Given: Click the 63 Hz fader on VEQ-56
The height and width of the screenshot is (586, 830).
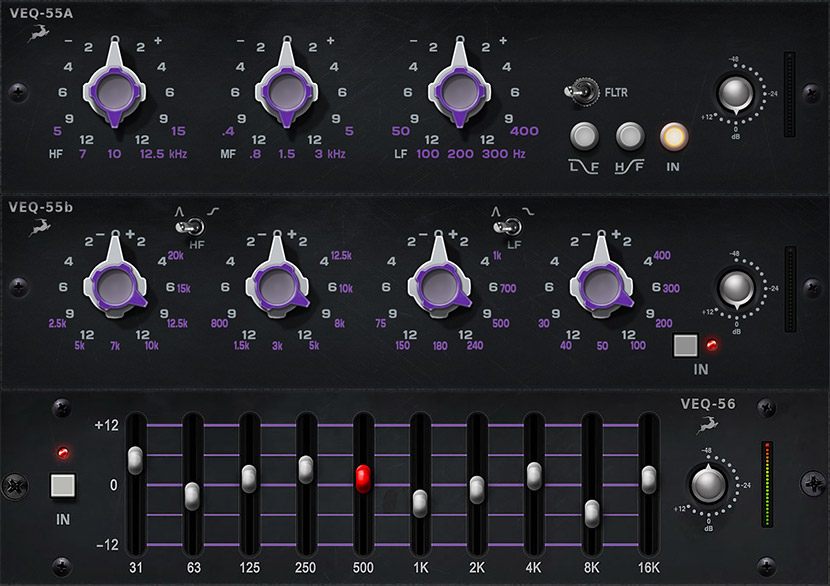Looking at the screenshot, I should 192,496.
